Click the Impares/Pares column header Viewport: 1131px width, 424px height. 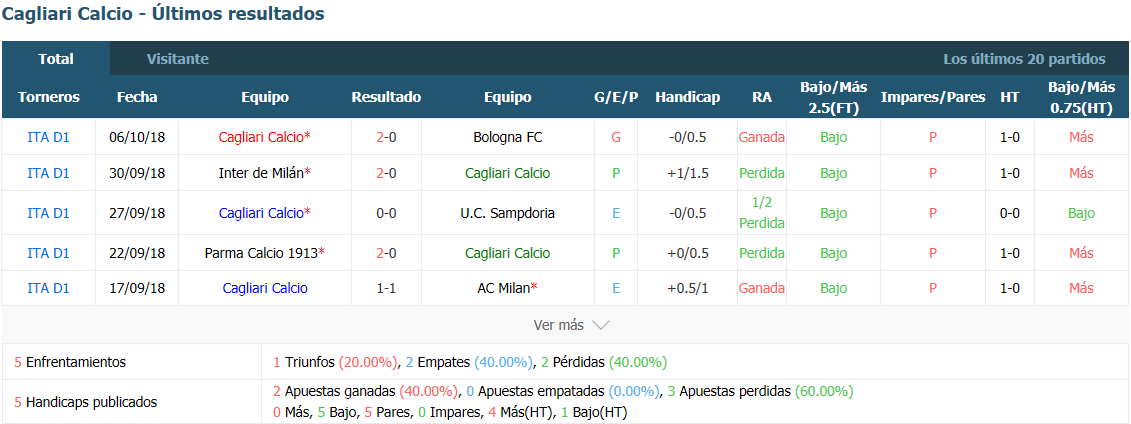pyautogui.click(x=933, y=97)
